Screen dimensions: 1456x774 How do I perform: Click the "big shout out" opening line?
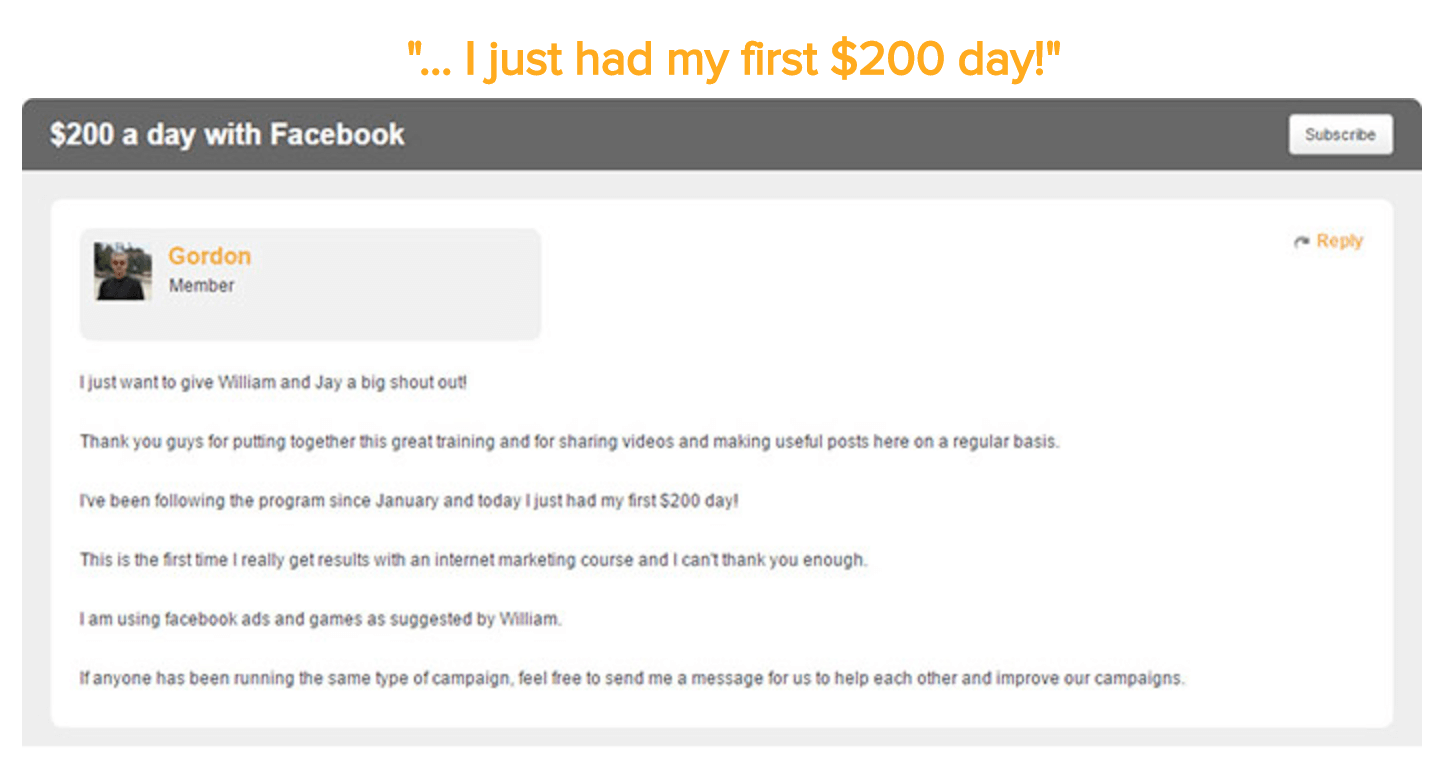point(273,383)
